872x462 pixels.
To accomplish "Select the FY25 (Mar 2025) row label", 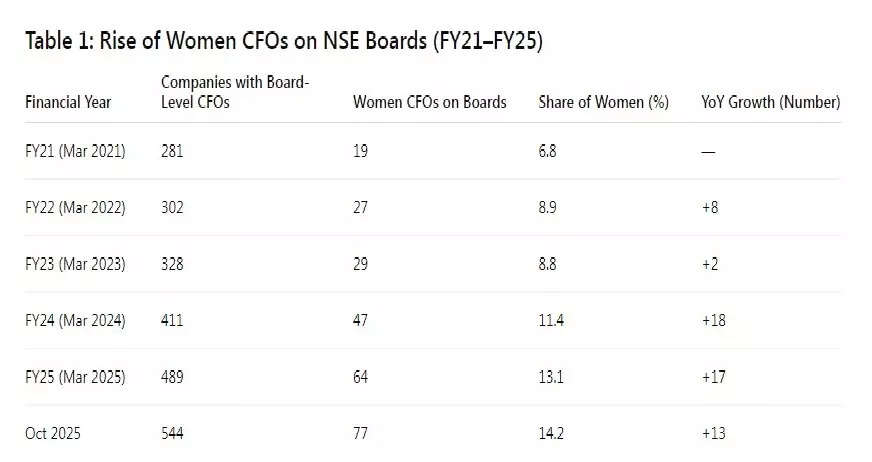I will point(75,377).
